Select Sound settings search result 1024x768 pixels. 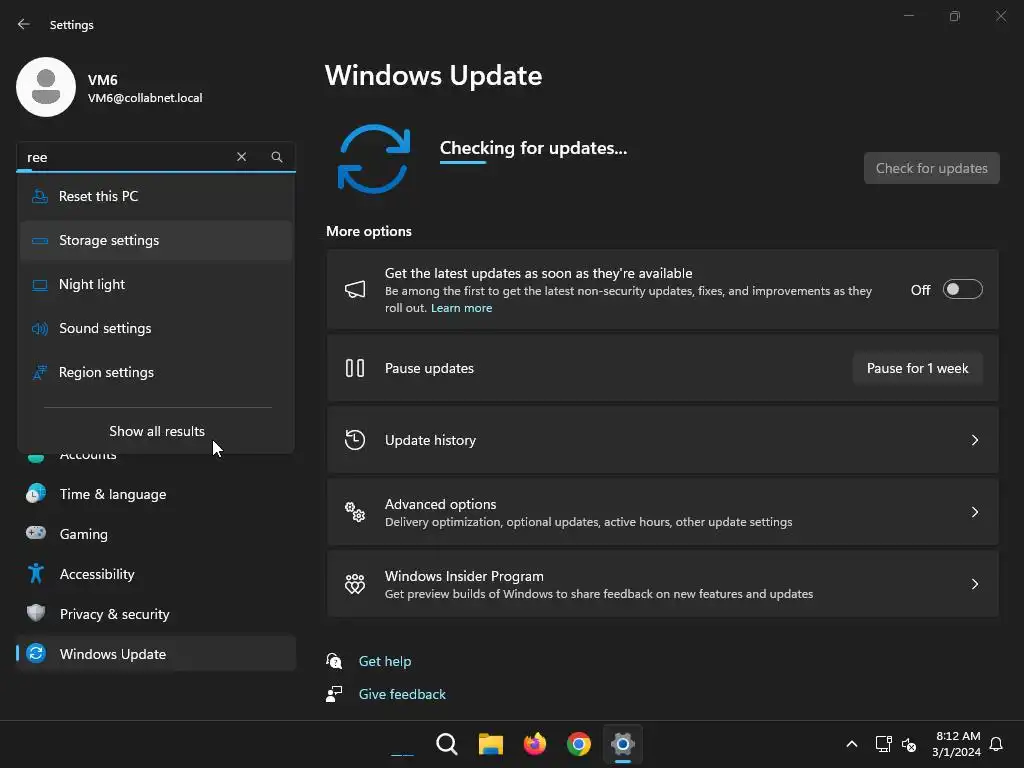point(156,328)
